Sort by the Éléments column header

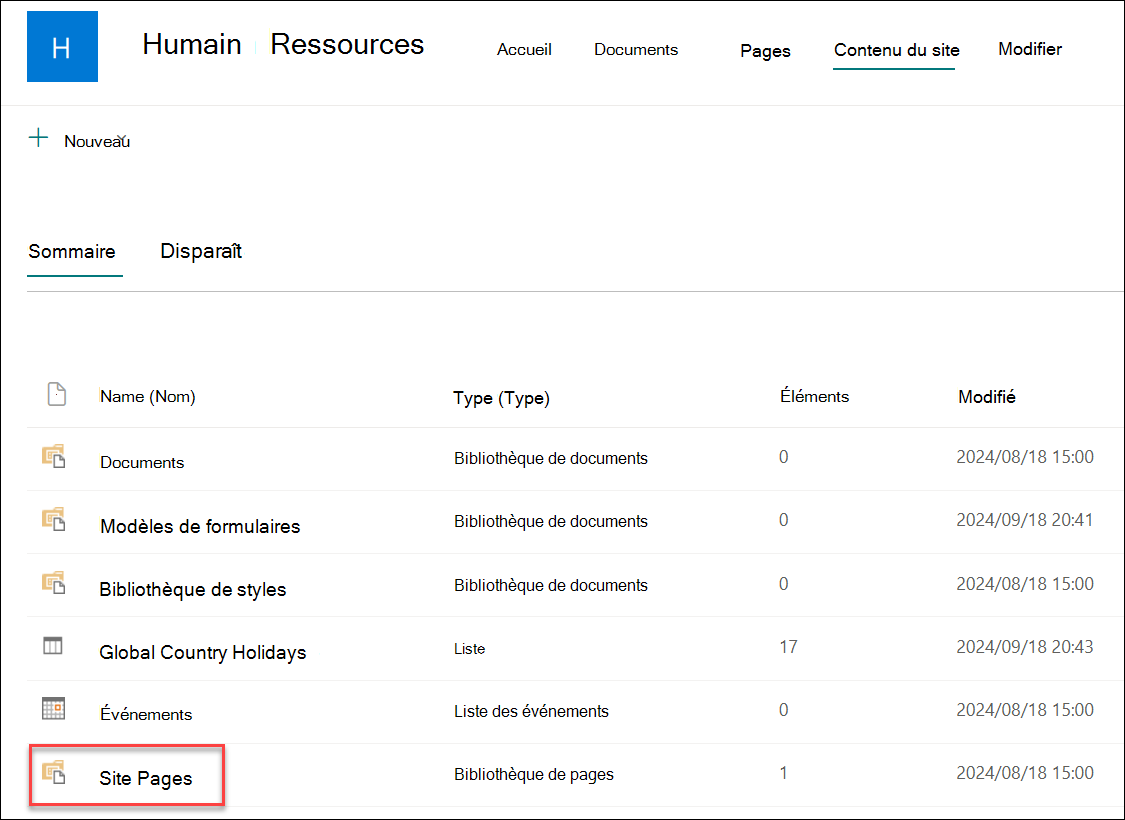pyautogui.click(x=814, y=396)
